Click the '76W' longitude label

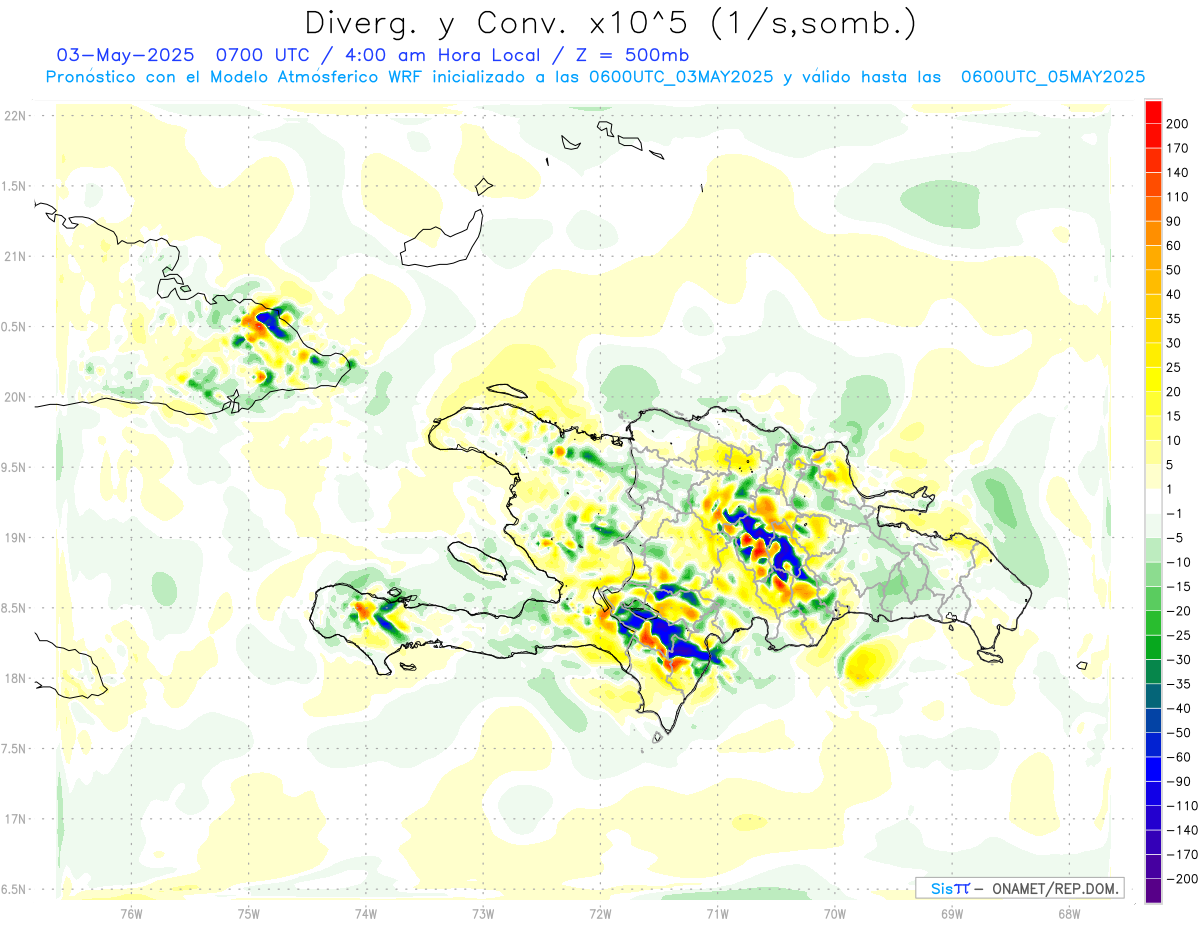point(132,913)
